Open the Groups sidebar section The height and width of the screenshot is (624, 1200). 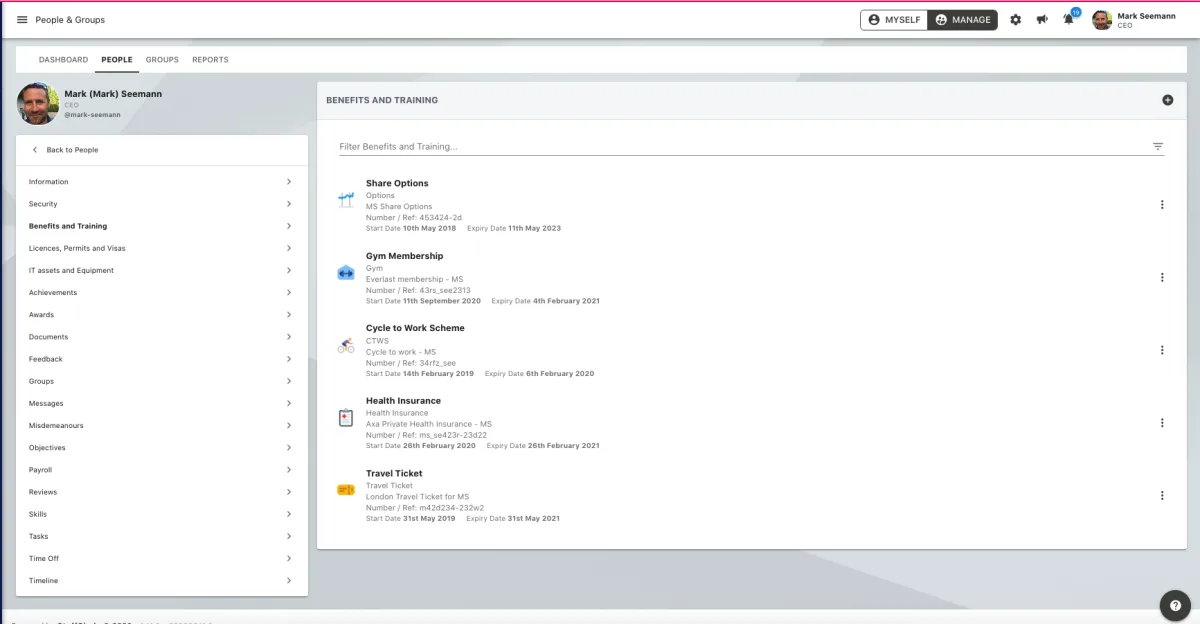click(162, 381)
